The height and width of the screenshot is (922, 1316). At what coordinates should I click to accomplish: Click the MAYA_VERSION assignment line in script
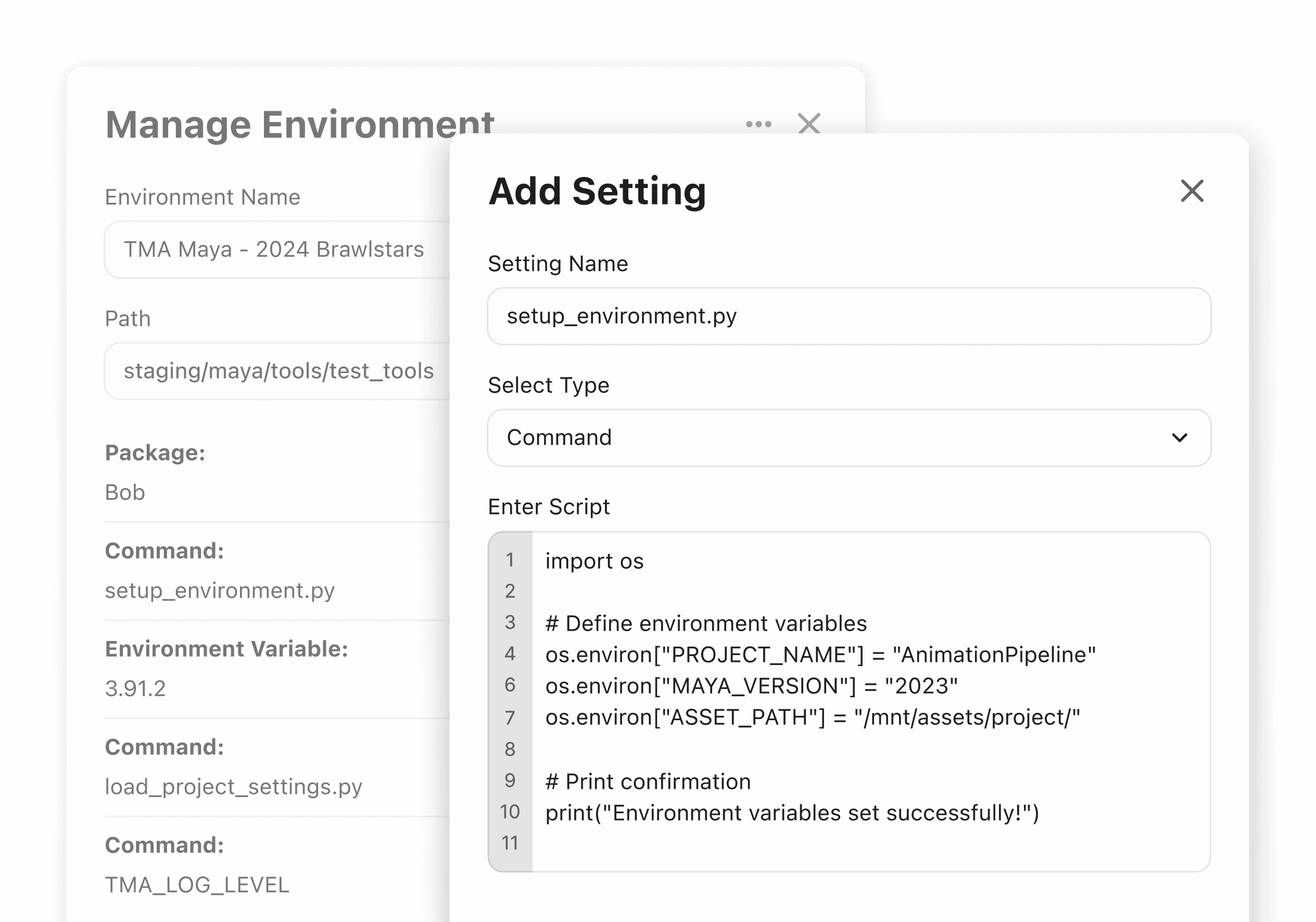751,686
